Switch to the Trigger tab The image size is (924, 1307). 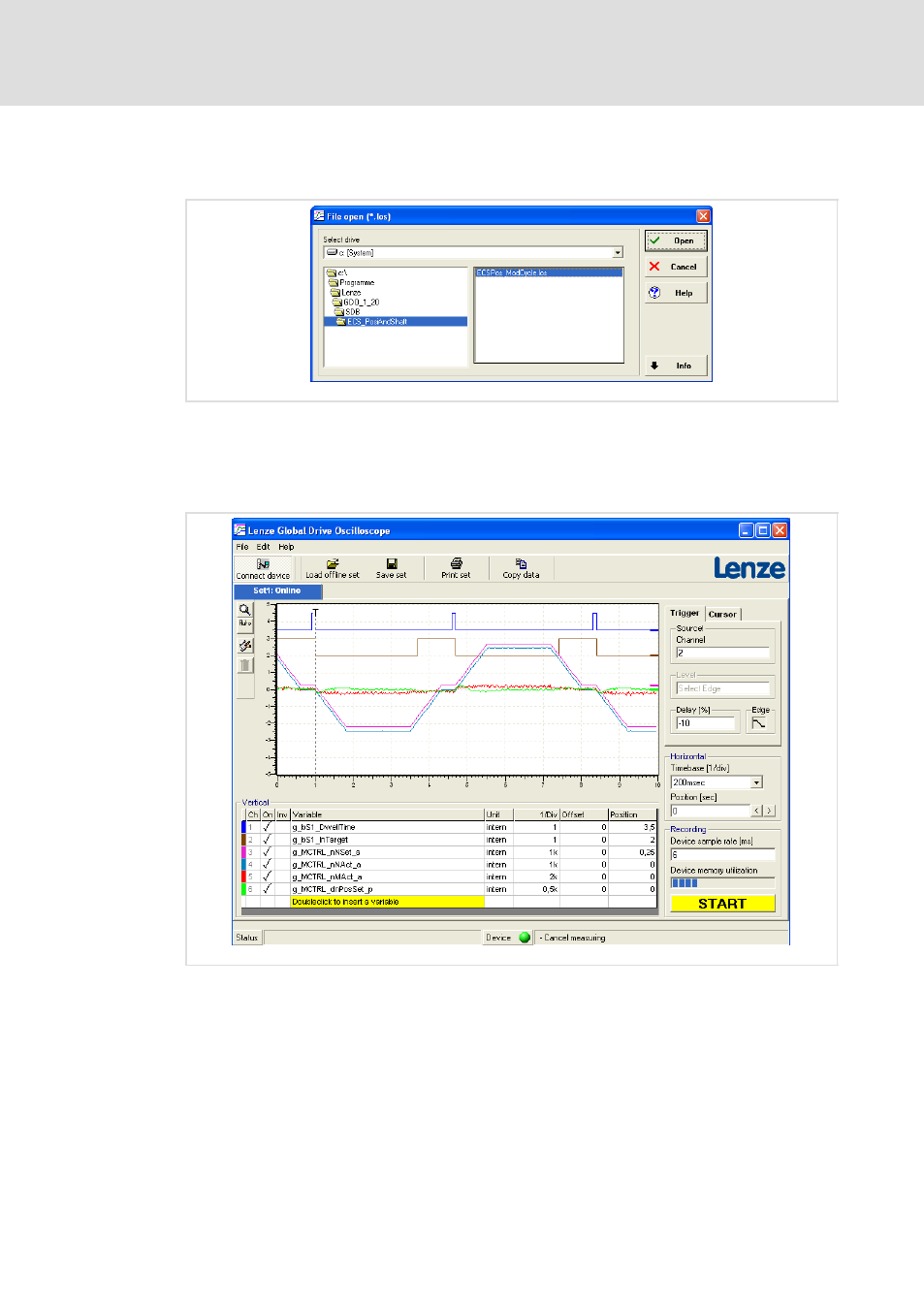[x=685, y=613]
